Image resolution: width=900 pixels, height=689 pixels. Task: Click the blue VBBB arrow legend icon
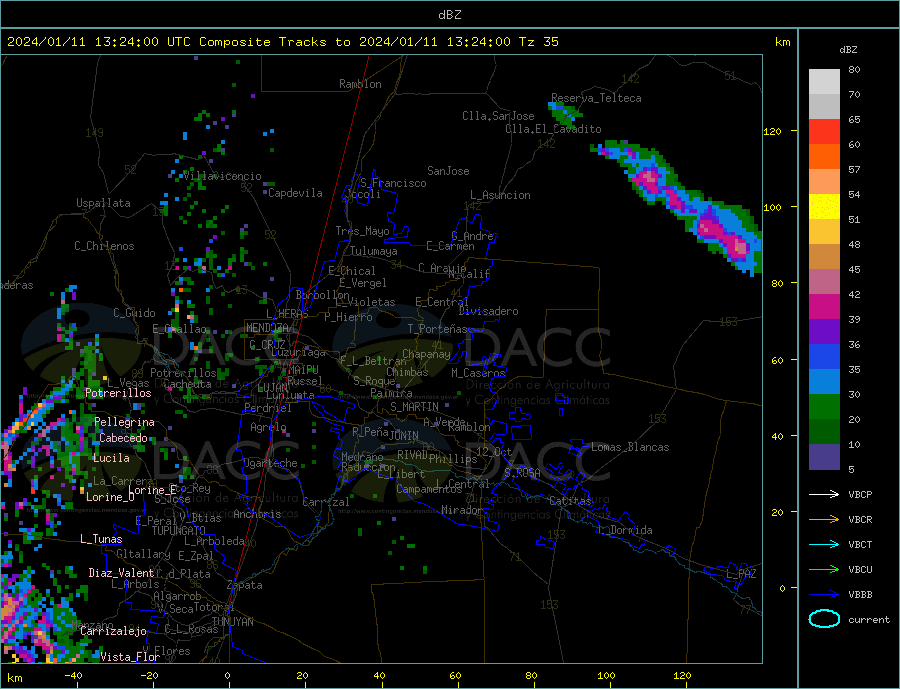click(824, 595)
